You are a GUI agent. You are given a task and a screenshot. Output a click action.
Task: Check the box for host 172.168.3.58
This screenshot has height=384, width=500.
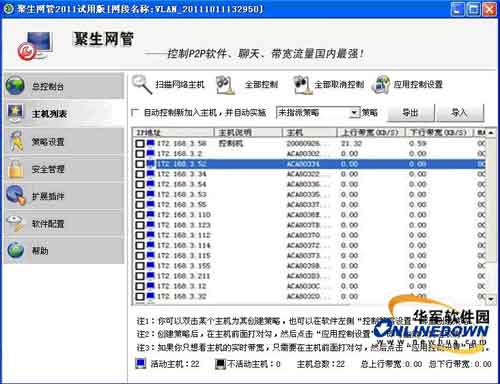coord(140,144)
